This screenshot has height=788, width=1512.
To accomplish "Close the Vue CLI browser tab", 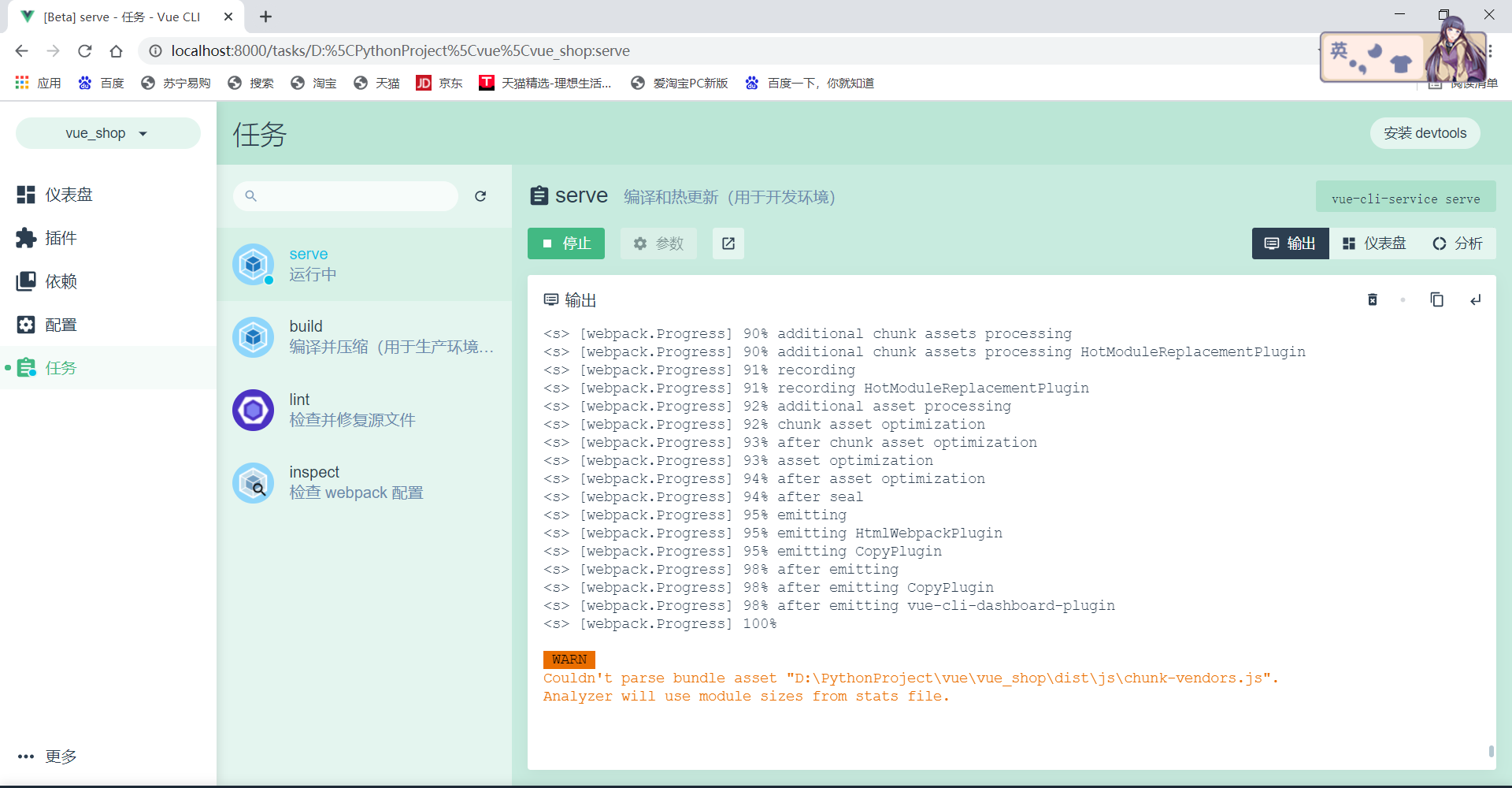I will click(228, 17).
